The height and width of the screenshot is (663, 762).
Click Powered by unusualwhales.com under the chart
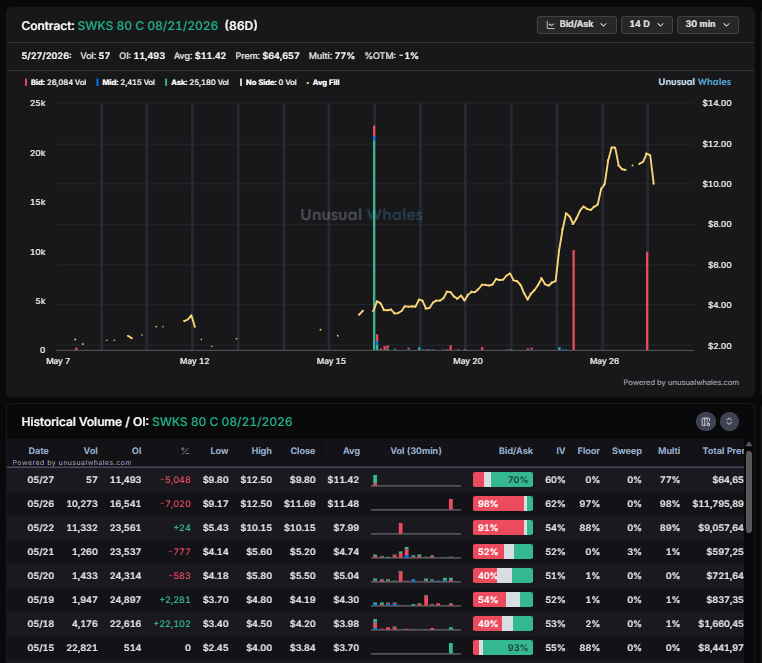(681, 383)
